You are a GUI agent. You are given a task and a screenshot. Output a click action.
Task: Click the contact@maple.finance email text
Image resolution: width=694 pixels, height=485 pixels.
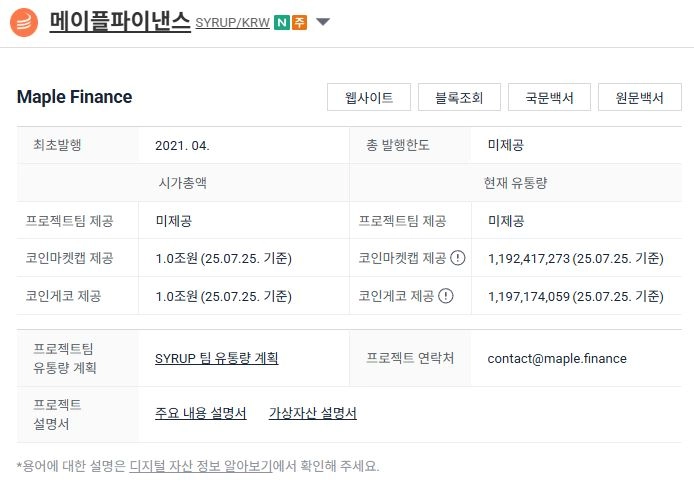click(557, 358)
